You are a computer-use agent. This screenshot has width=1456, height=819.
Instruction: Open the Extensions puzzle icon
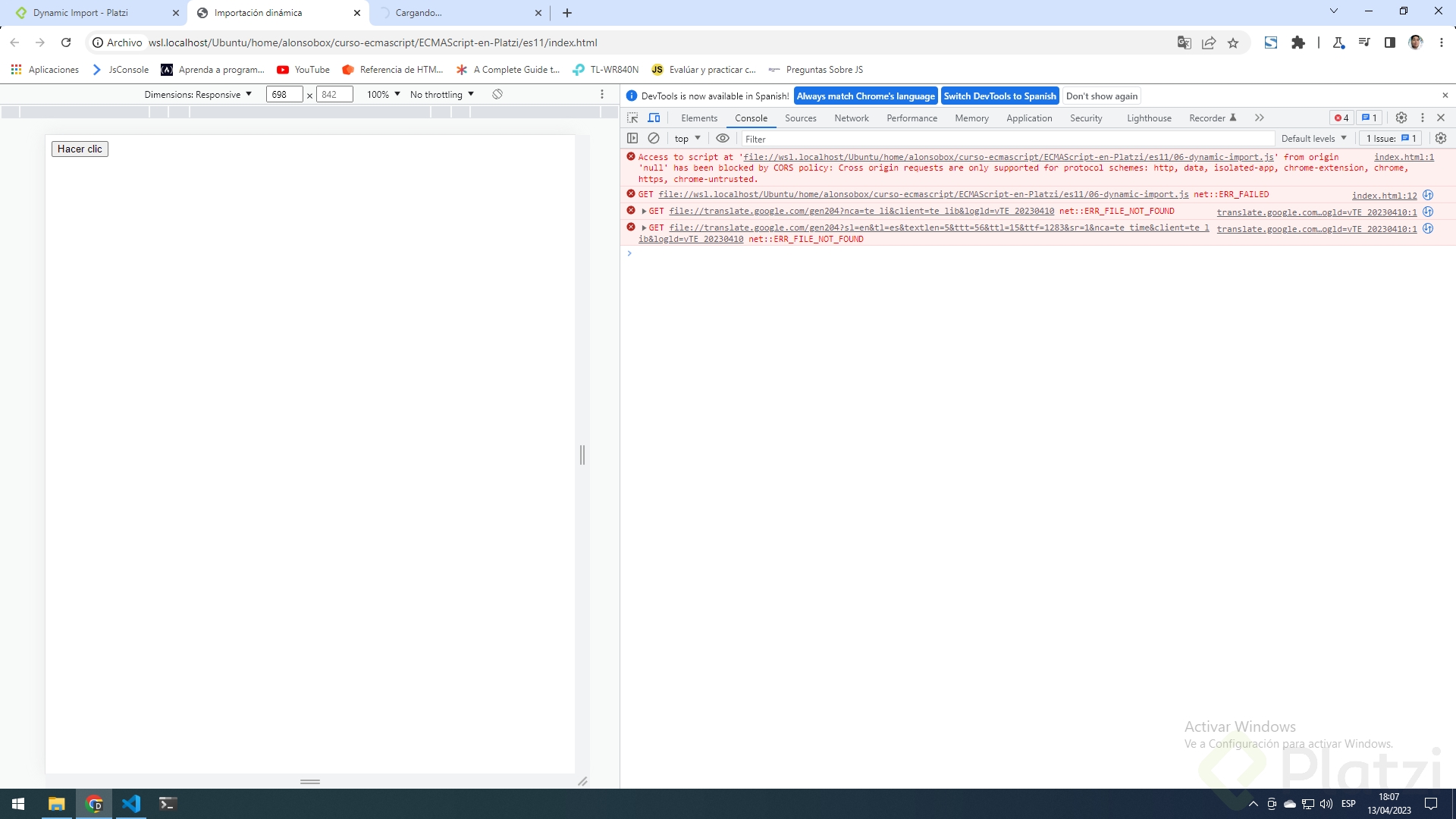click(1298, 42)
